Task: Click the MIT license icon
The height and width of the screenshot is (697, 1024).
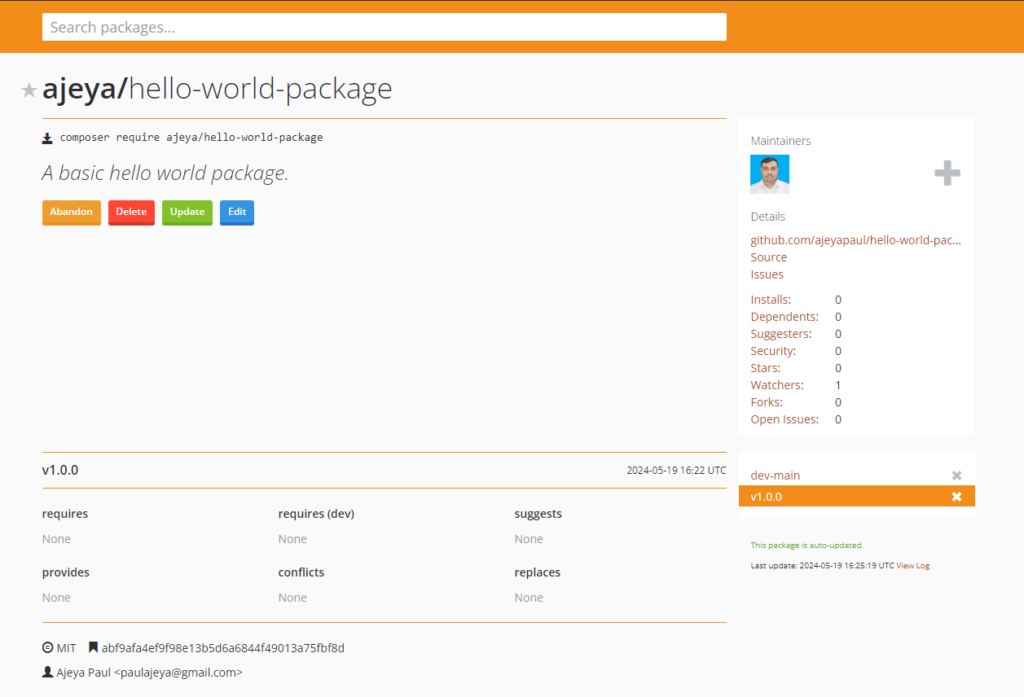Action: tap(47, 648)
